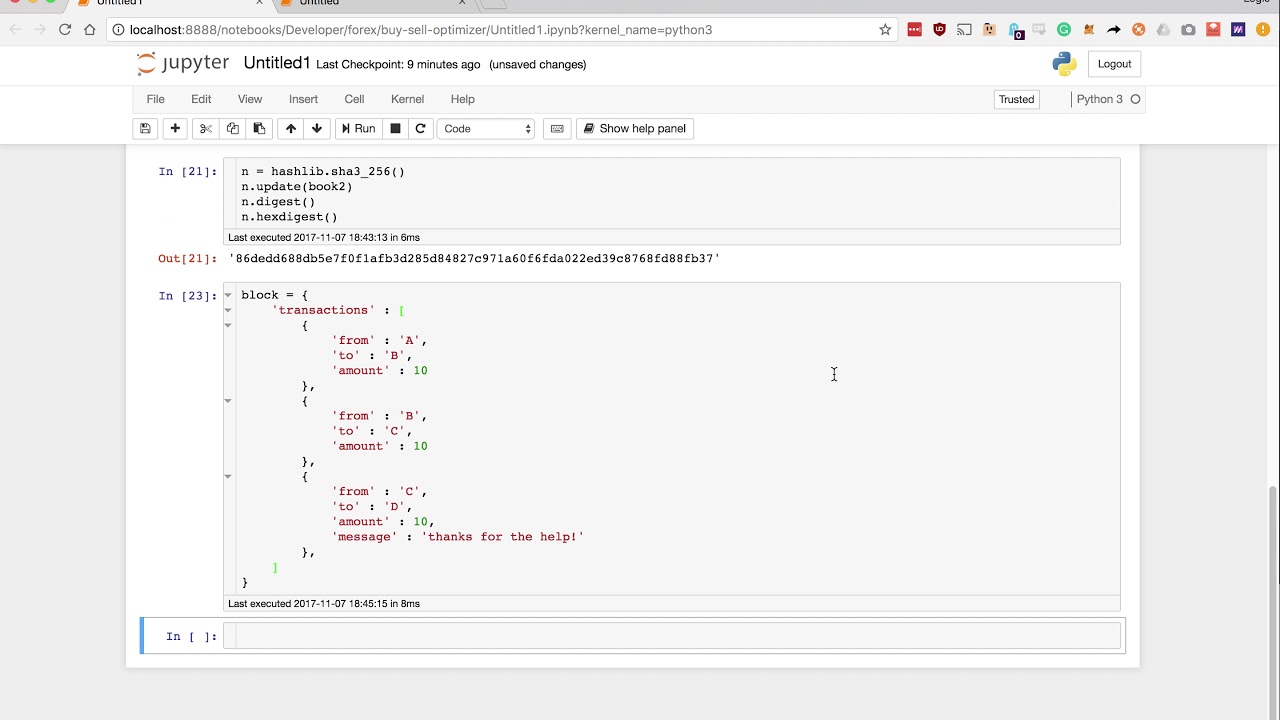1280x720 pixels.
Task: Open the cell type Code dropdown
Action: click(486, 128)
